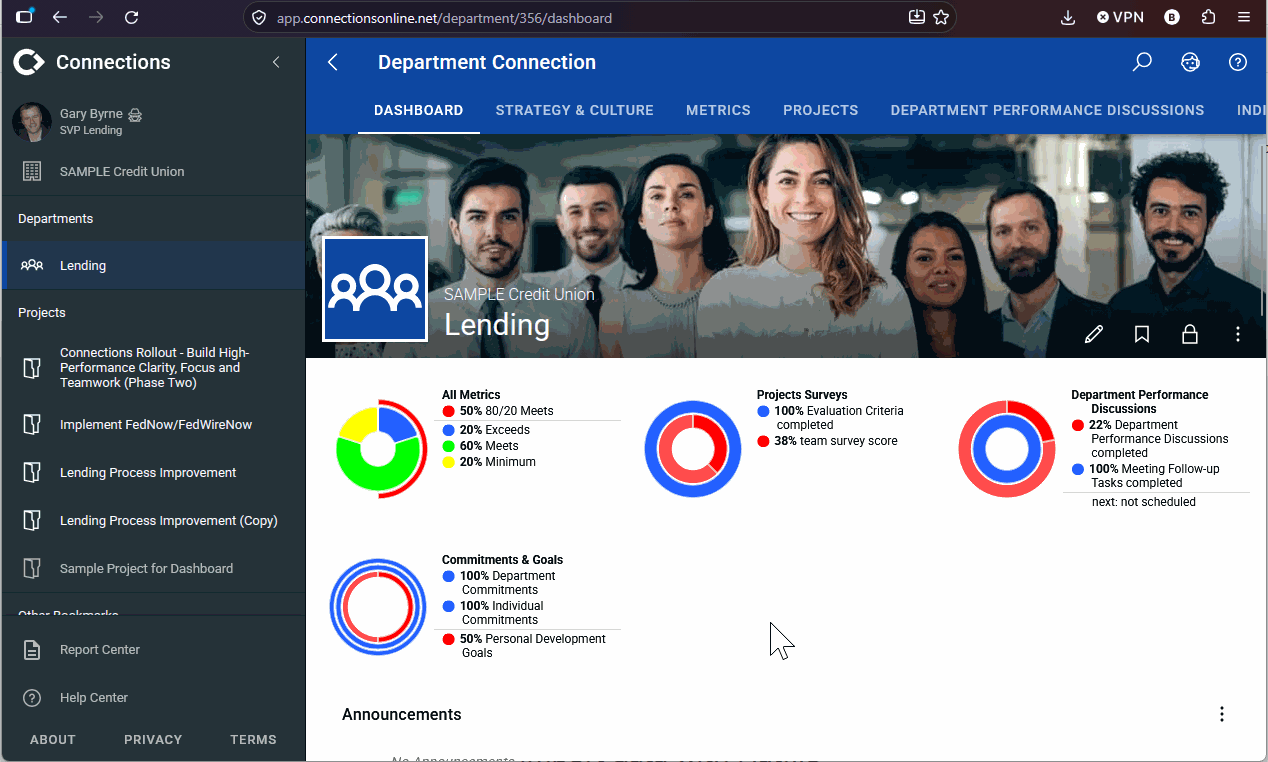This screenshot has width=1268, height=762.
Task: Open the banner's three-dot more menu
Action: 1238,334
